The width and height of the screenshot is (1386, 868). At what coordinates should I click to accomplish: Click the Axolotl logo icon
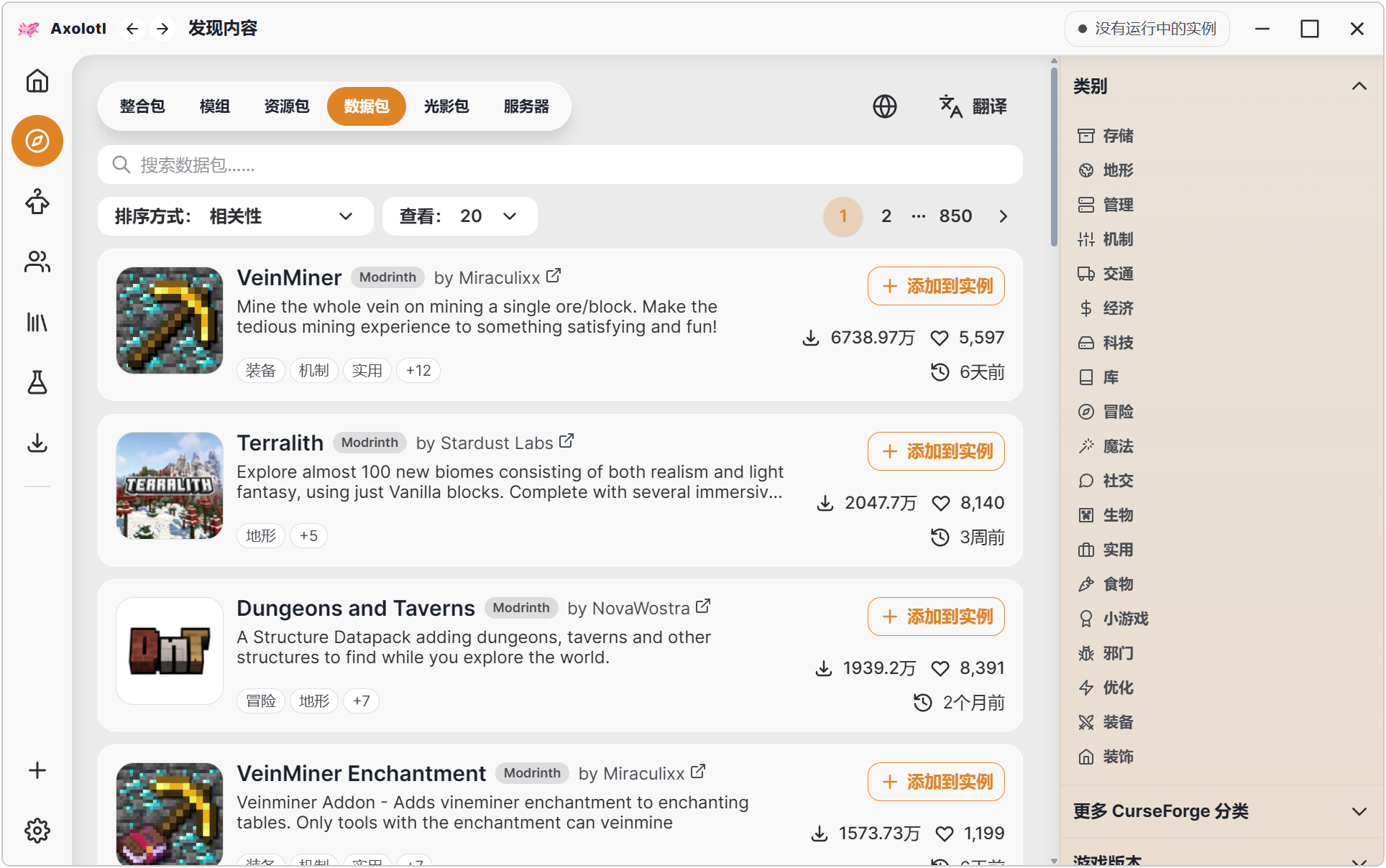(29, 29)
